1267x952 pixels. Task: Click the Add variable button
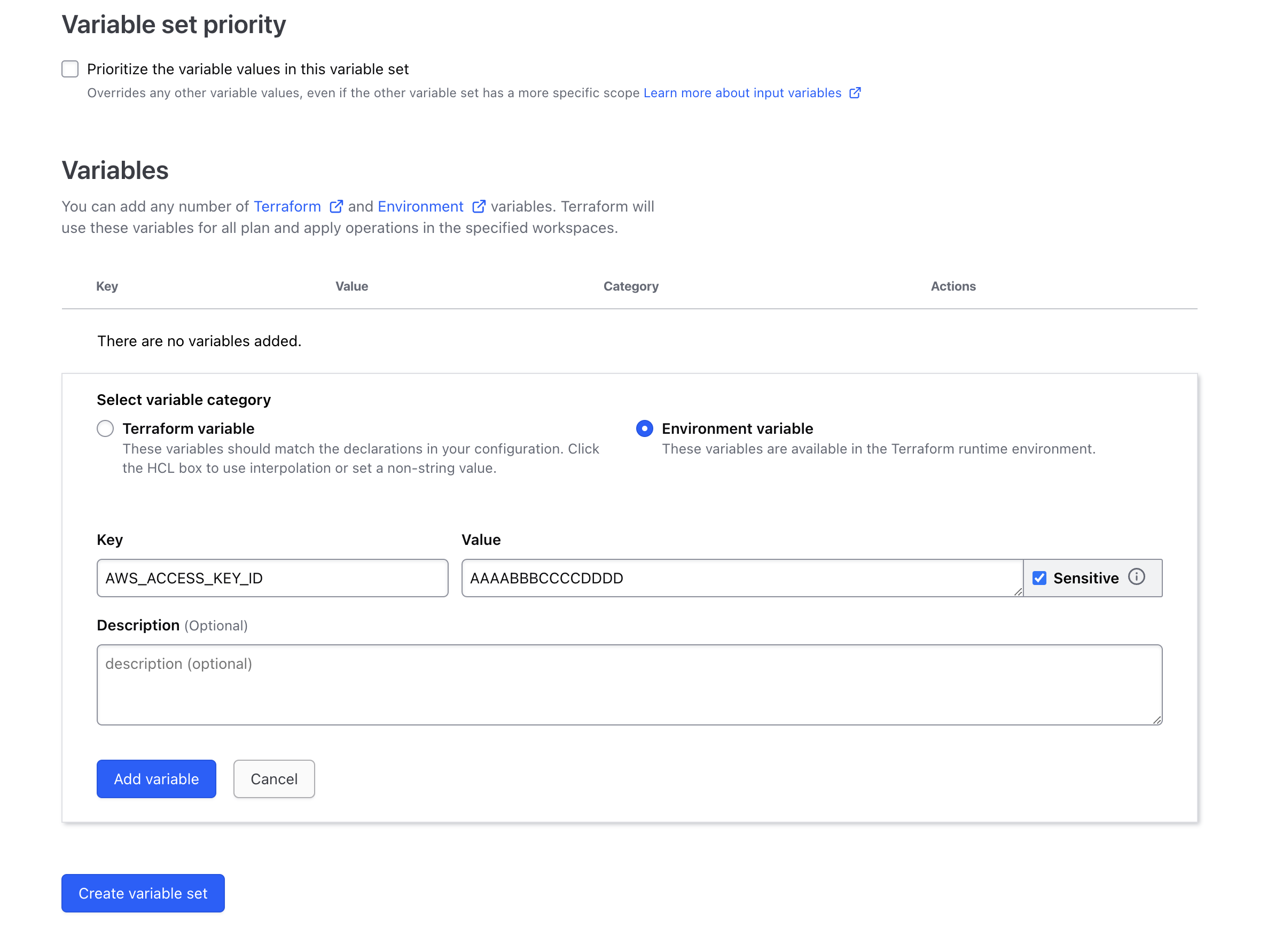click(x=157, y=778)
